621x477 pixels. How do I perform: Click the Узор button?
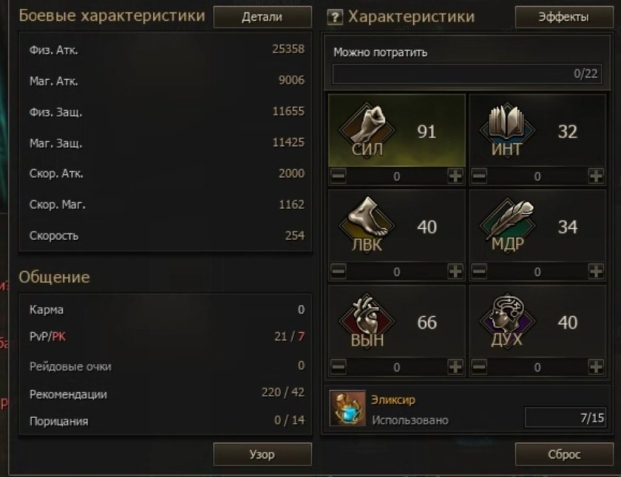(262, 454)
